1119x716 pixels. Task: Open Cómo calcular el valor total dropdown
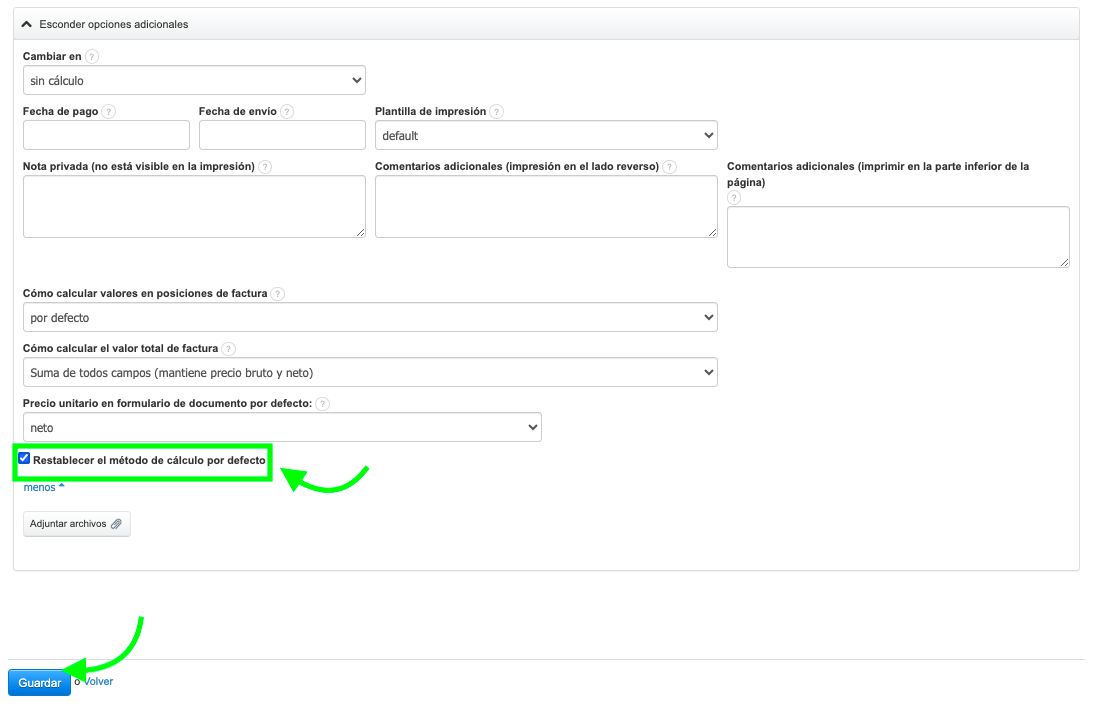click(x=370, y=373)
